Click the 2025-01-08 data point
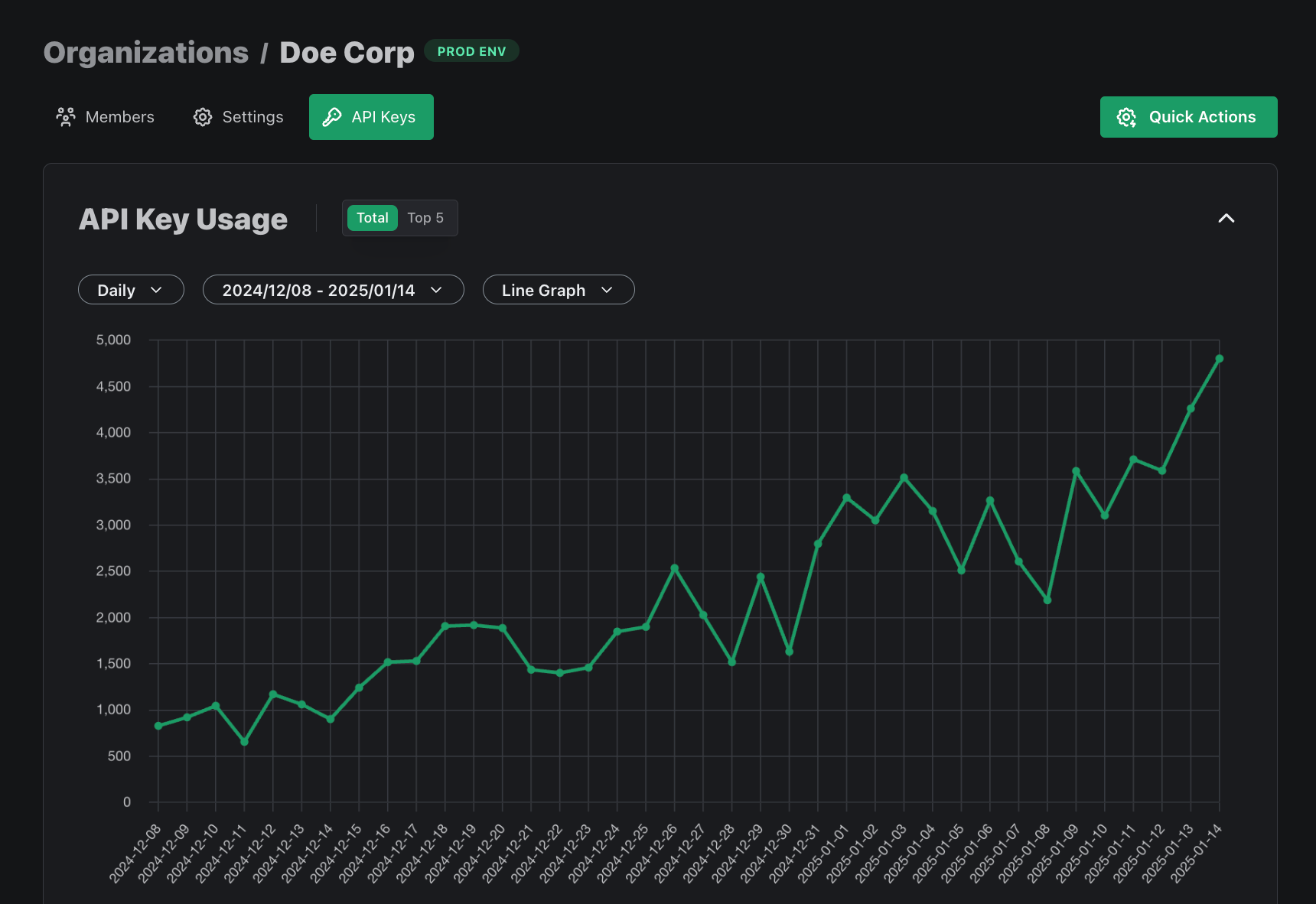Screen dimensions: 1316x904 (x=1047, y=600)
